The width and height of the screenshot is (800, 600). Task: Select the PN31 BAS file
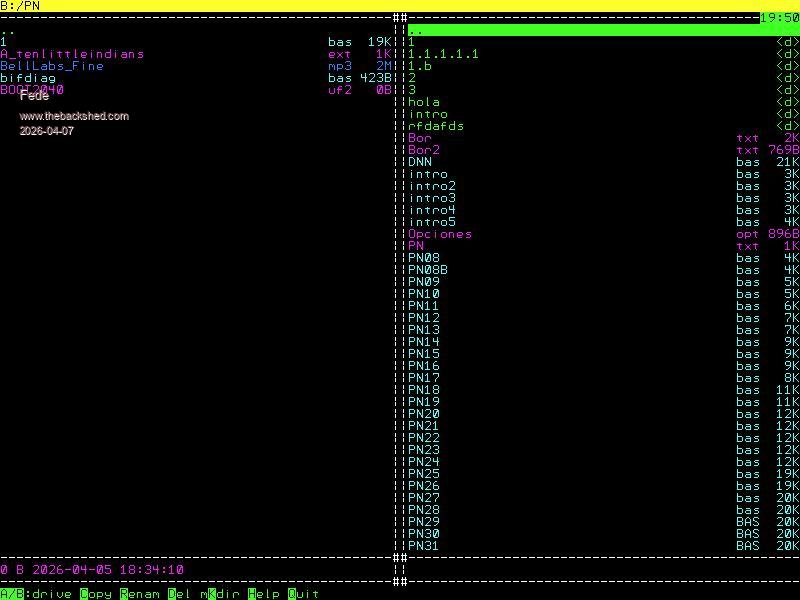click(x=424, y=546)
